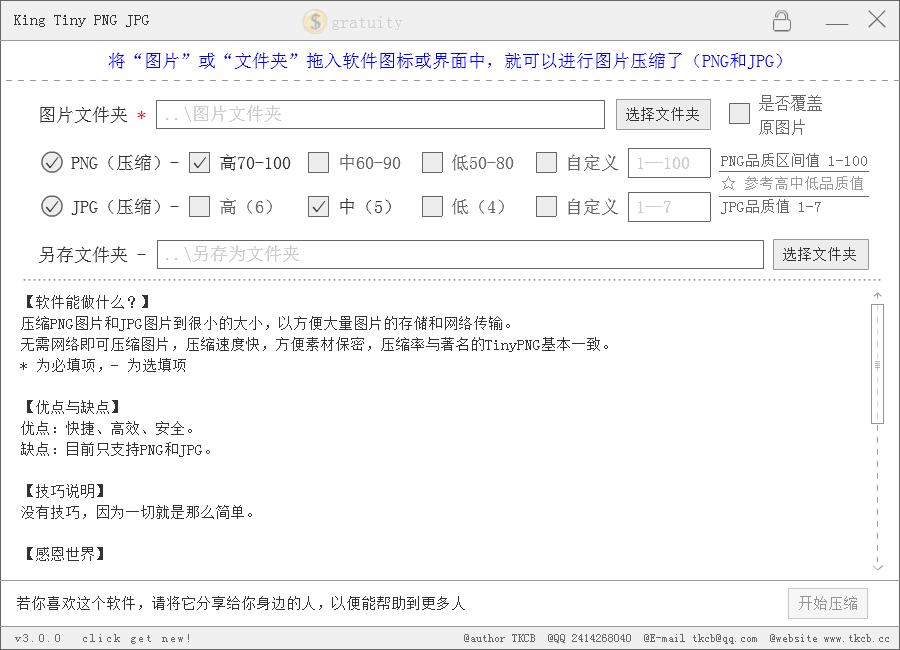Check the 低50-80 PNG quality checkbox
The height and width of the screenshot is (650, 900).
point(432,162)
